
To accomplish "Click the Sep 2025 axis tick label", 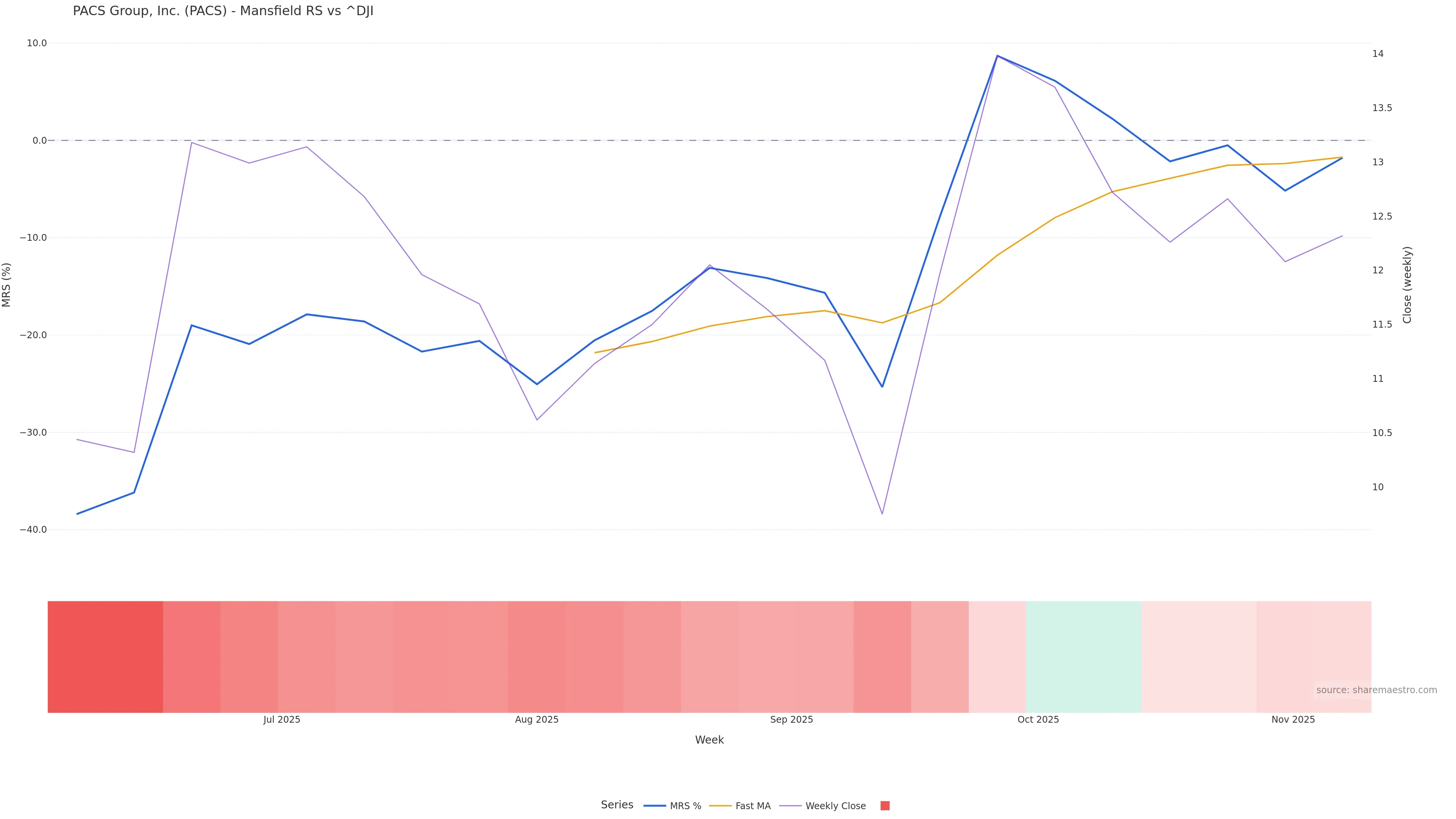I will pyautogui.click(x=791, y=720).
